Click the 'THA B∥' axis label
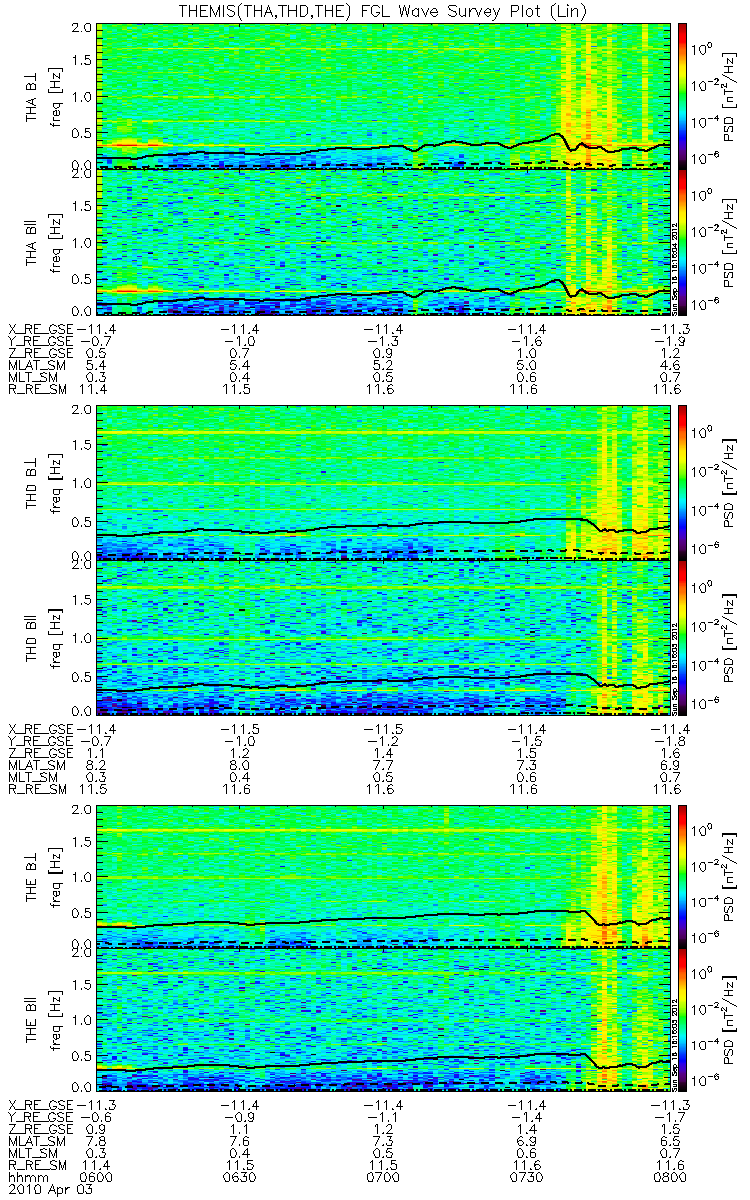750x1200 pixels. point(32,242)
